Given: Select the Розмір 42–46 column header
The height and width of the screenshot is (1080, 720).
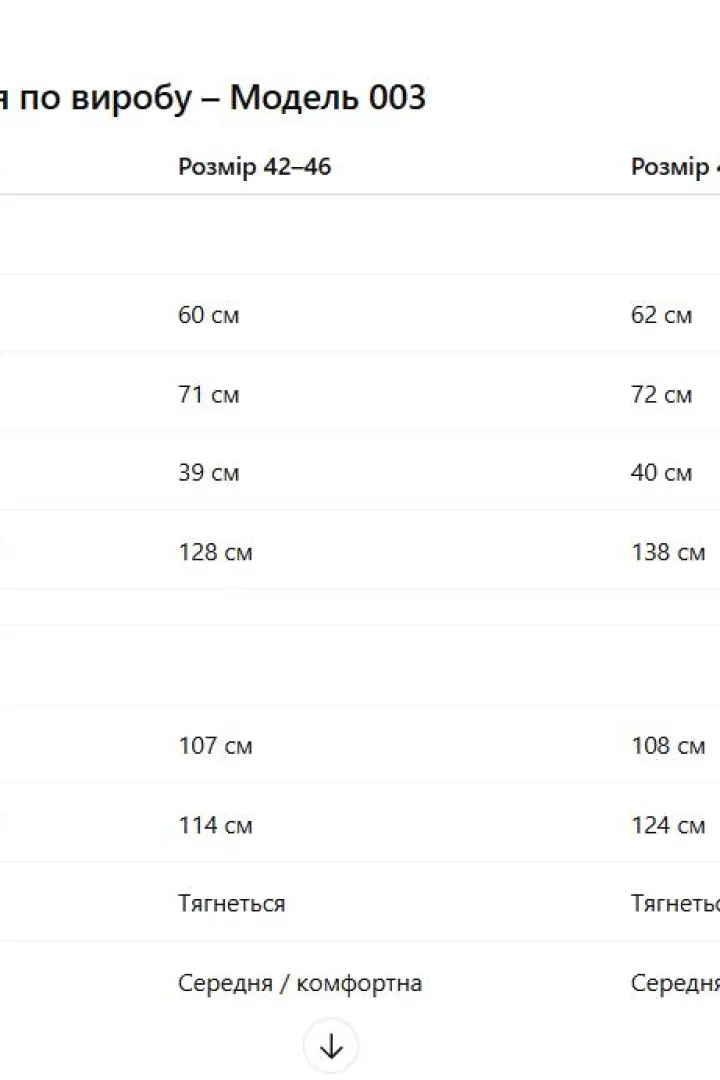Looking at the screenshot, I should [x=254, y=167].
